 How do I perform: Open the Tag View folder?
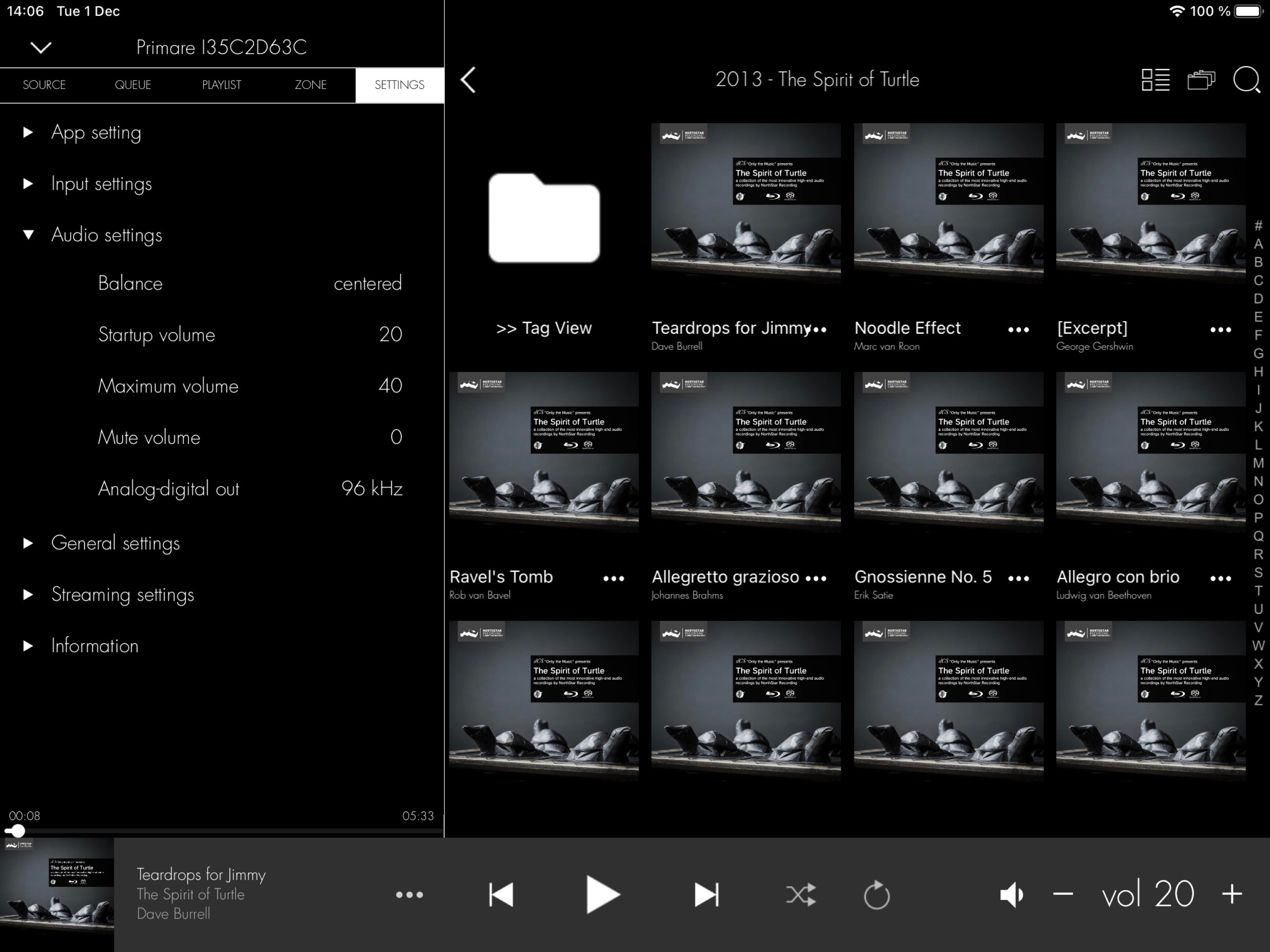coord(544,218)
